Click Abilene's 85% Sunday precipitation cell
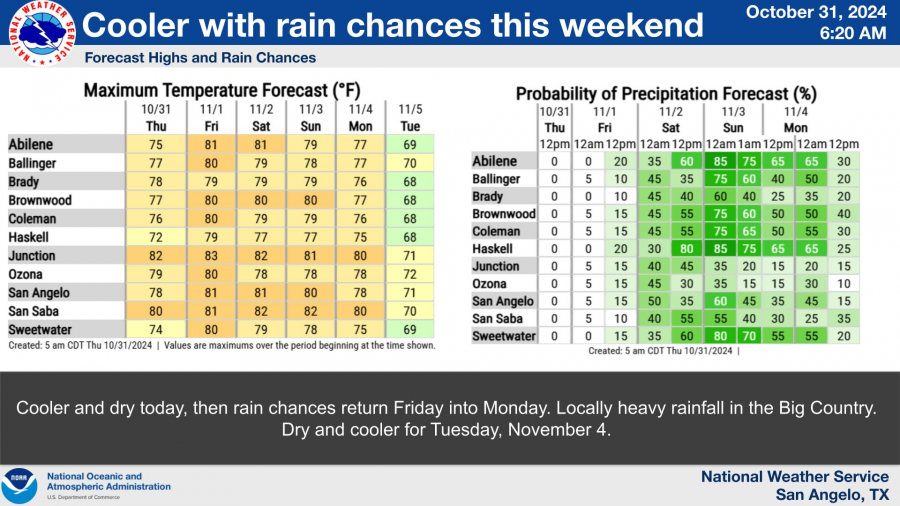 coord(719,161)
